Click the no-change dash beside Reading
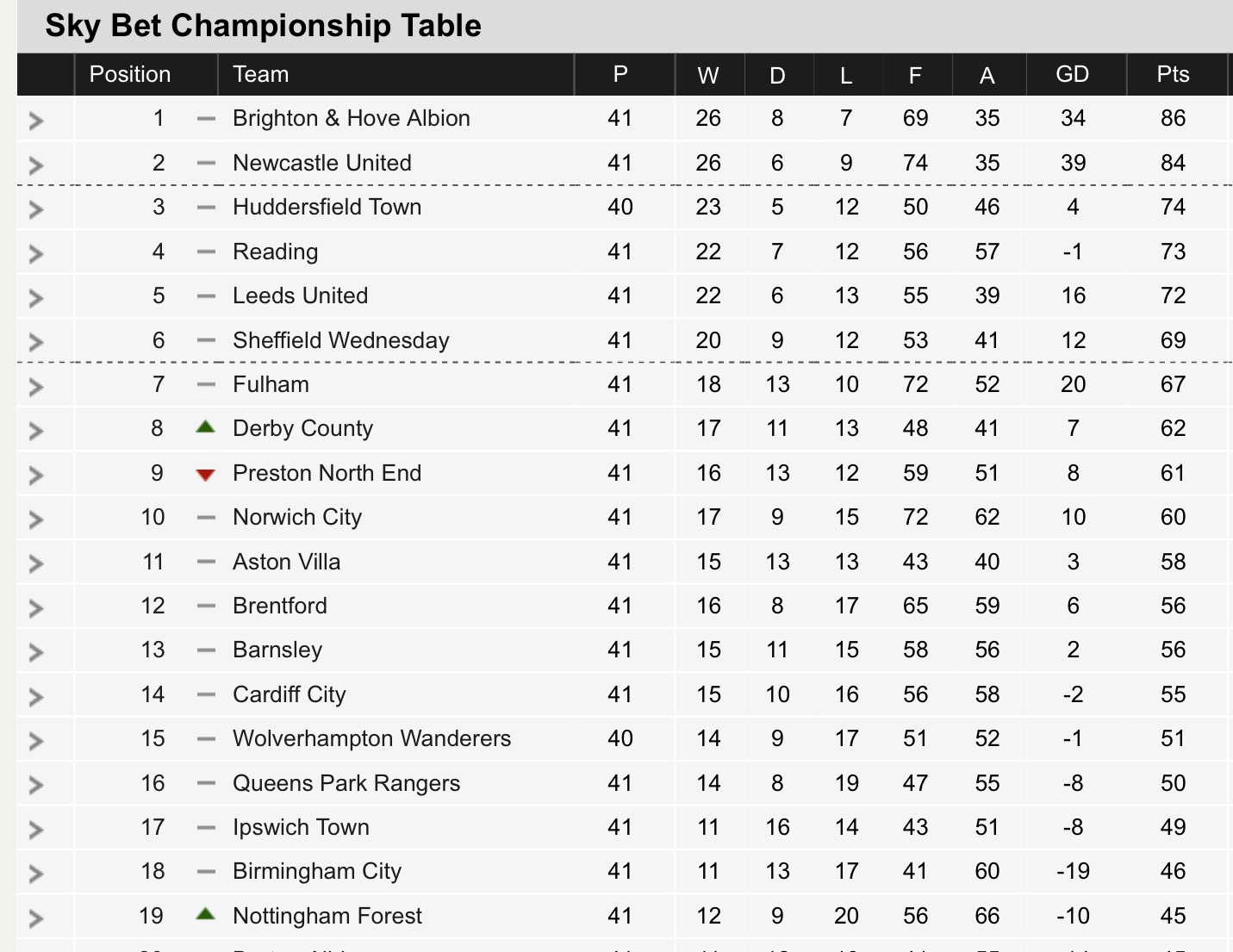This screenshot has width=1233, height=952. [206, 252]
